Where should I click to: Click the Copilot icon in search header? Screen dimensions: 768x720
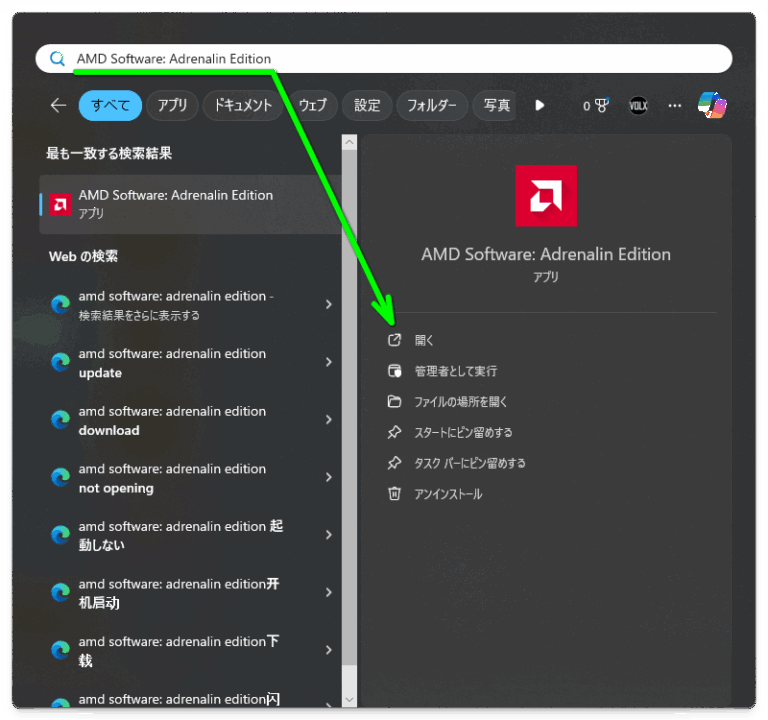coord(712,105)
